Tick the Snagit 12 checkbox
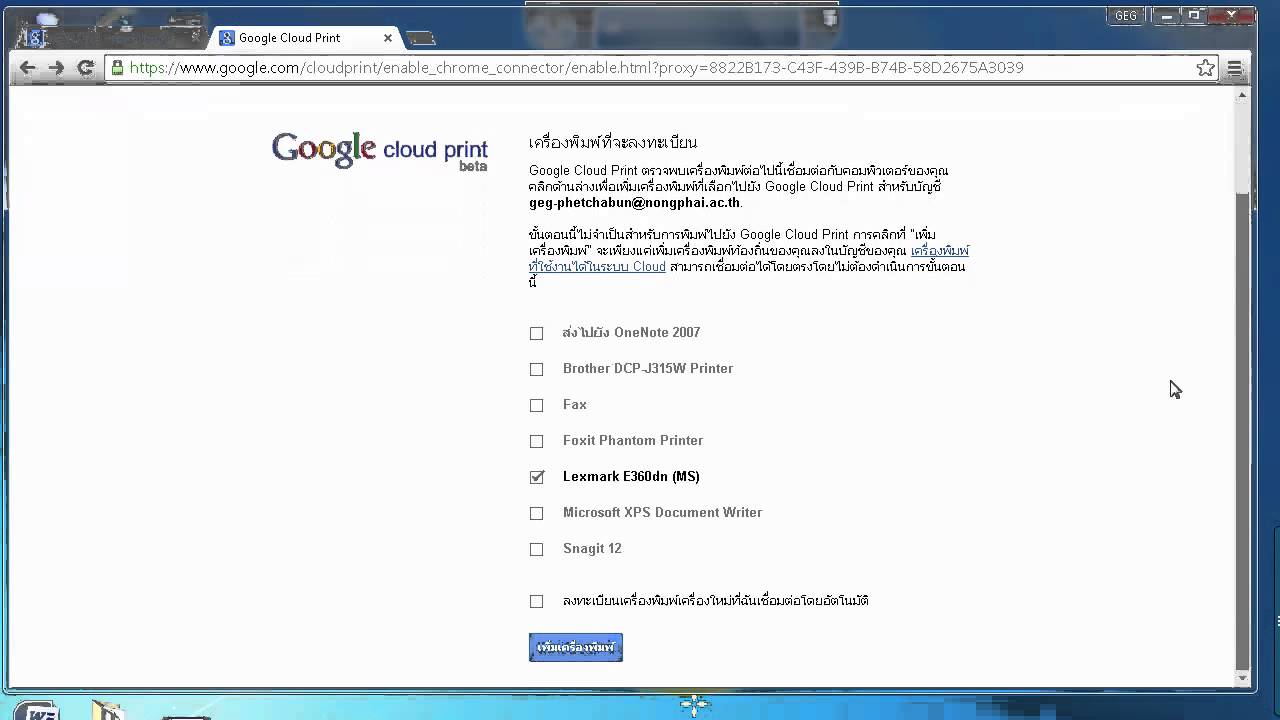1280x720 pixels. click(x=537, y=549)
